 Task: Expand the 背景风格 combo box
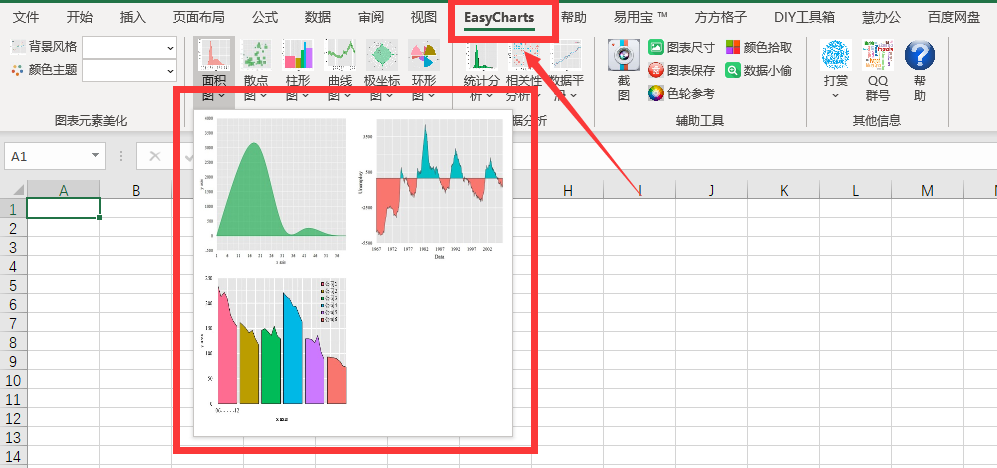129,47
